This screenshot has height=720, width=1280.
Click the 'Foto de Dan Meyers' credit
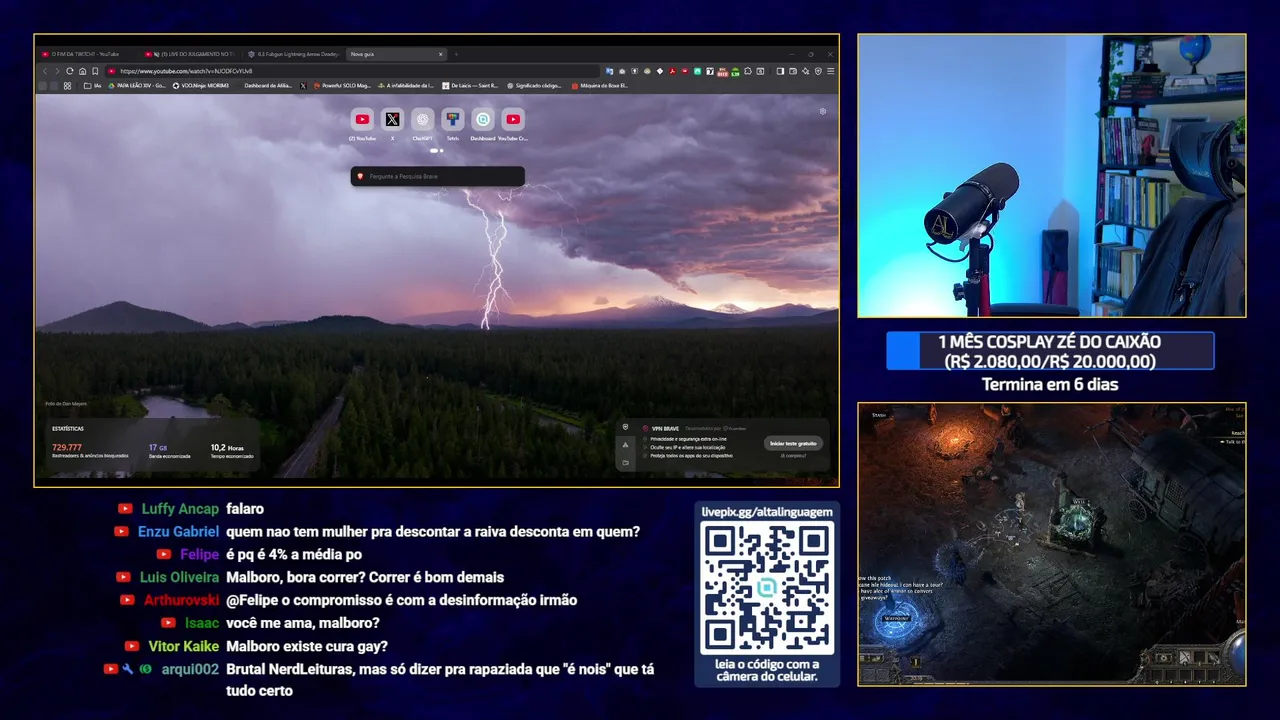click(66, 404)
